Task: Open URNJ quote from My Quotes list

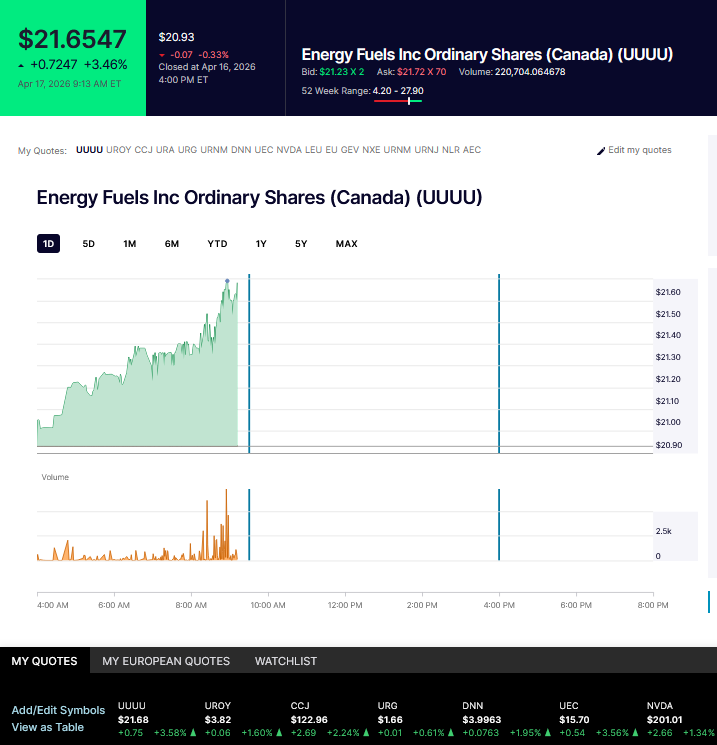Action: pos(426,150)
